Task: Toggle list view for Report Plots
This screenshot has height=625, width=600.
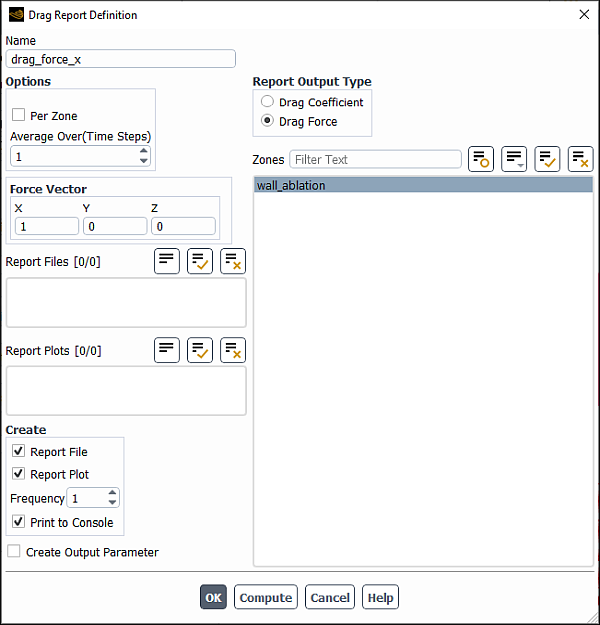Action: (x=167, y=350)
